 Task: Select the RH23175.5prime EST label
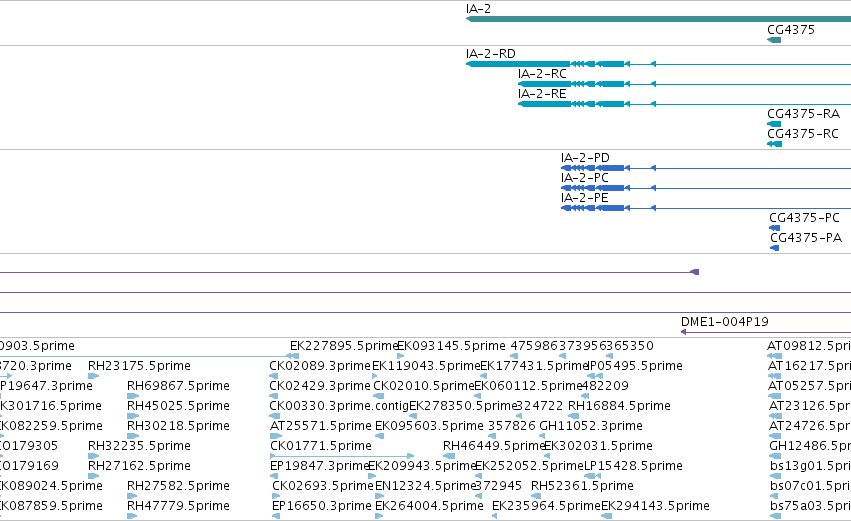139,366
